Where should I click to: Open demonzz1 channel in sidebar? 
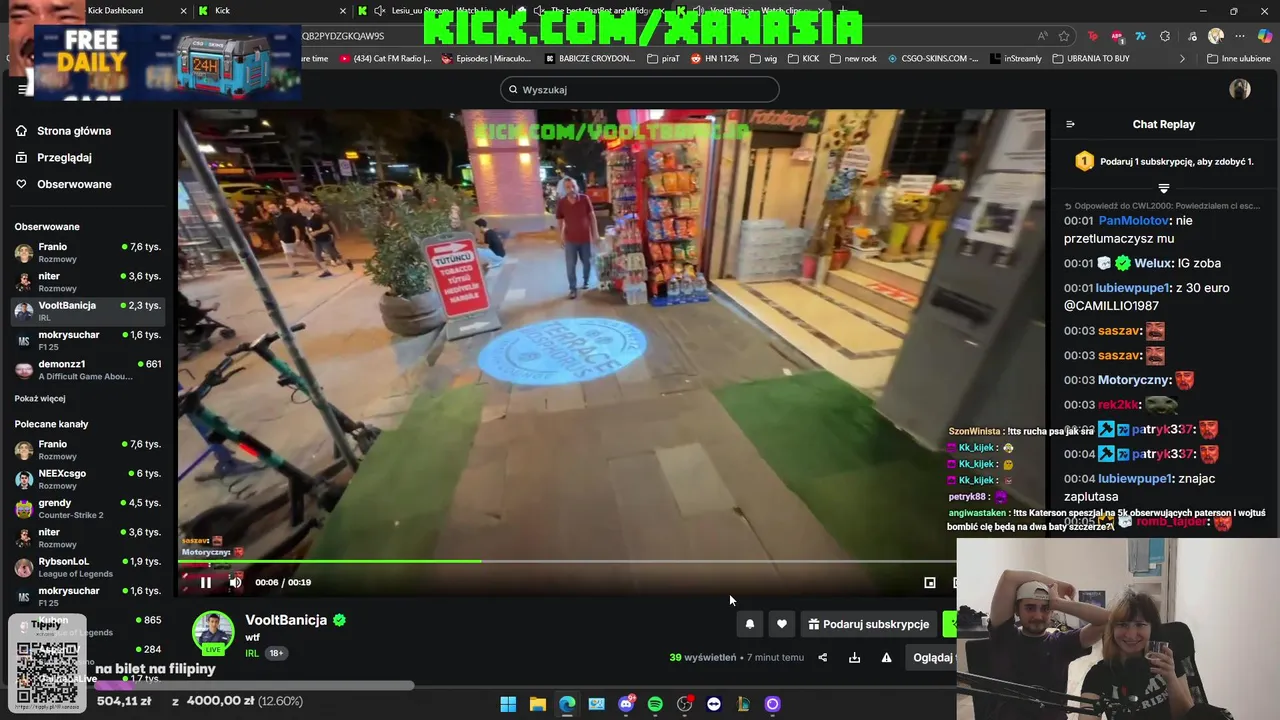(87, 370)
